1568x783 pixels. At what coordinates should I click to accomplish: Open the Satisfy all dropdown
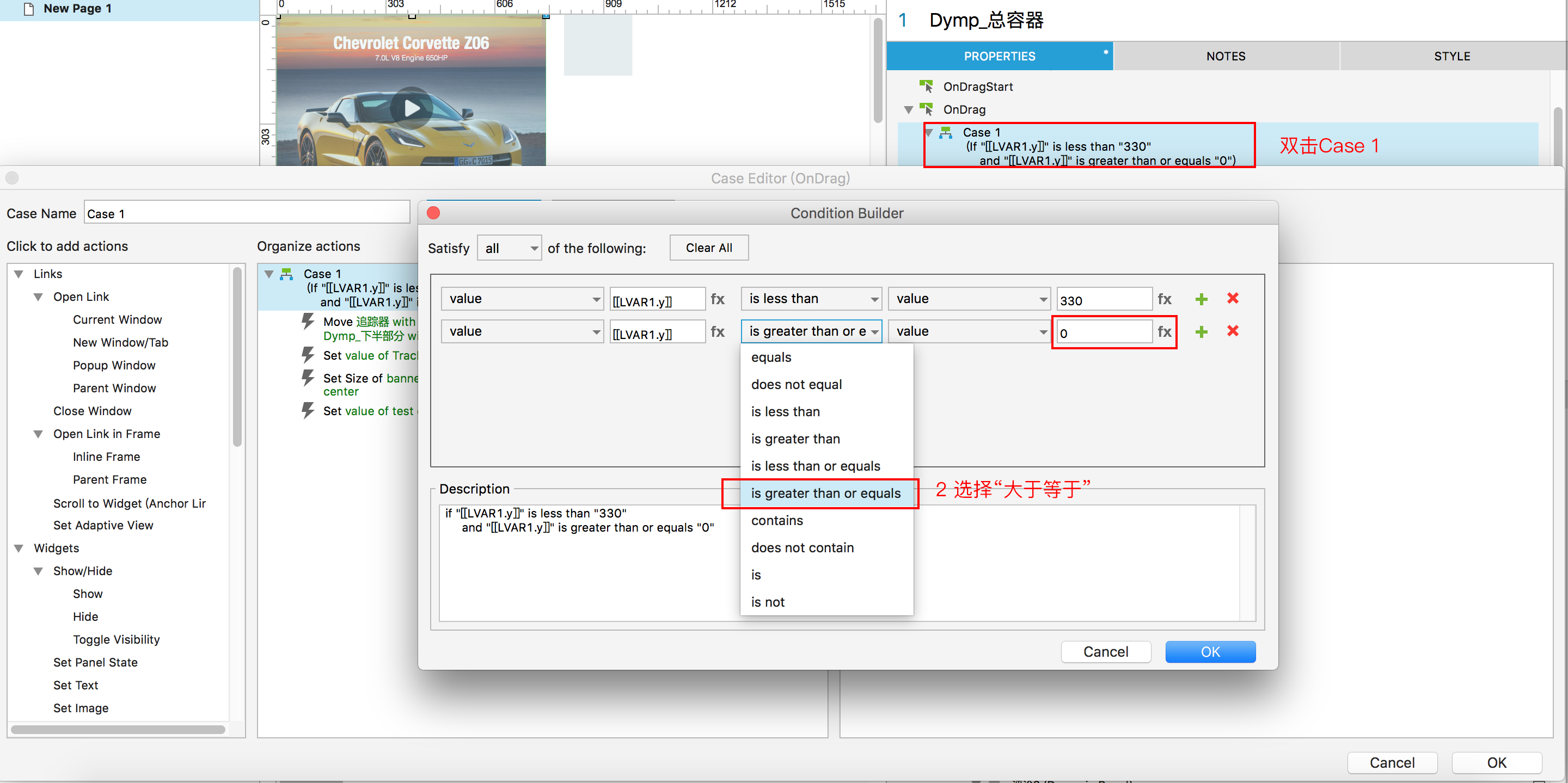pyautogui.click(x=509, y=248)
